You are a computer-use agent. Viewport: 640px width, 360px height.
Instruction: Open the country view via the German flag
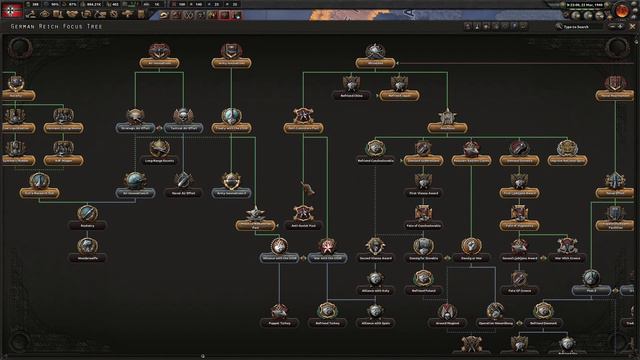(x=12, y=10)
